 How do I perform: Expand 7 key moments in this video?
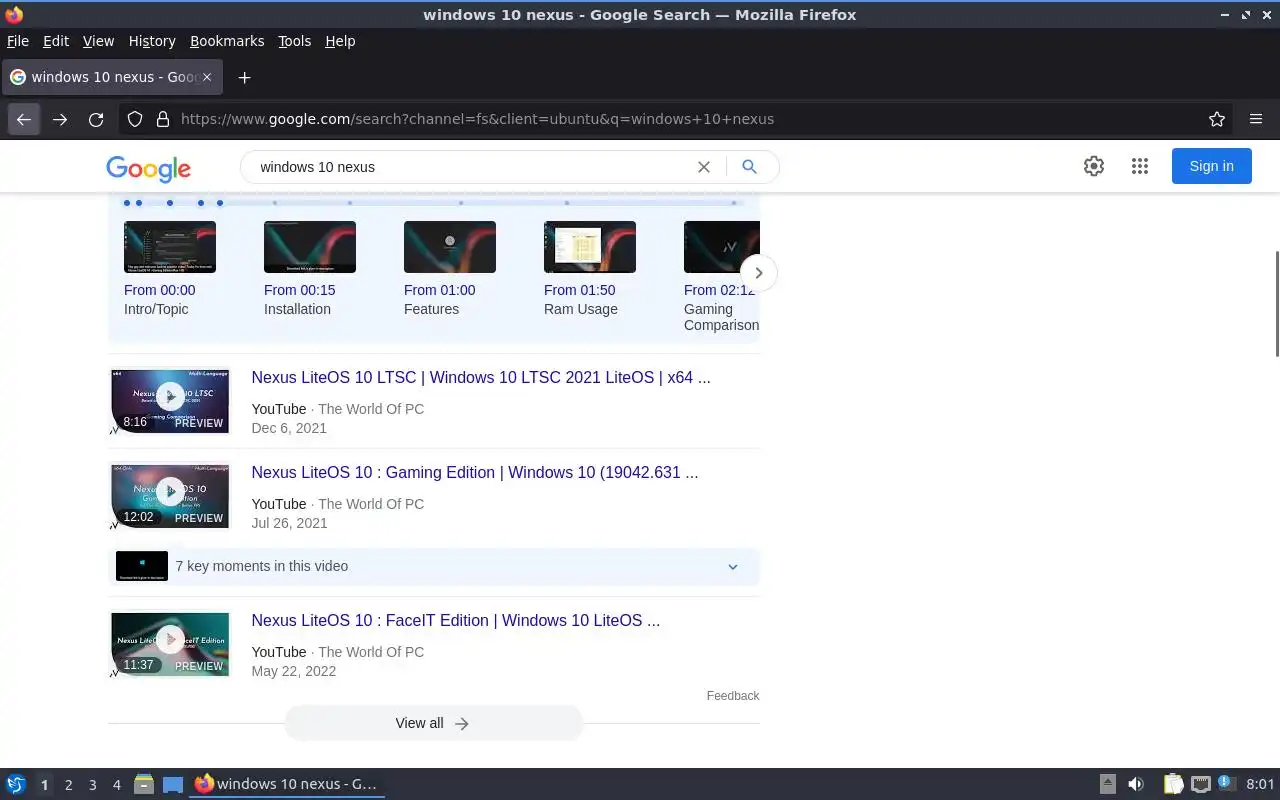[434, 566]
